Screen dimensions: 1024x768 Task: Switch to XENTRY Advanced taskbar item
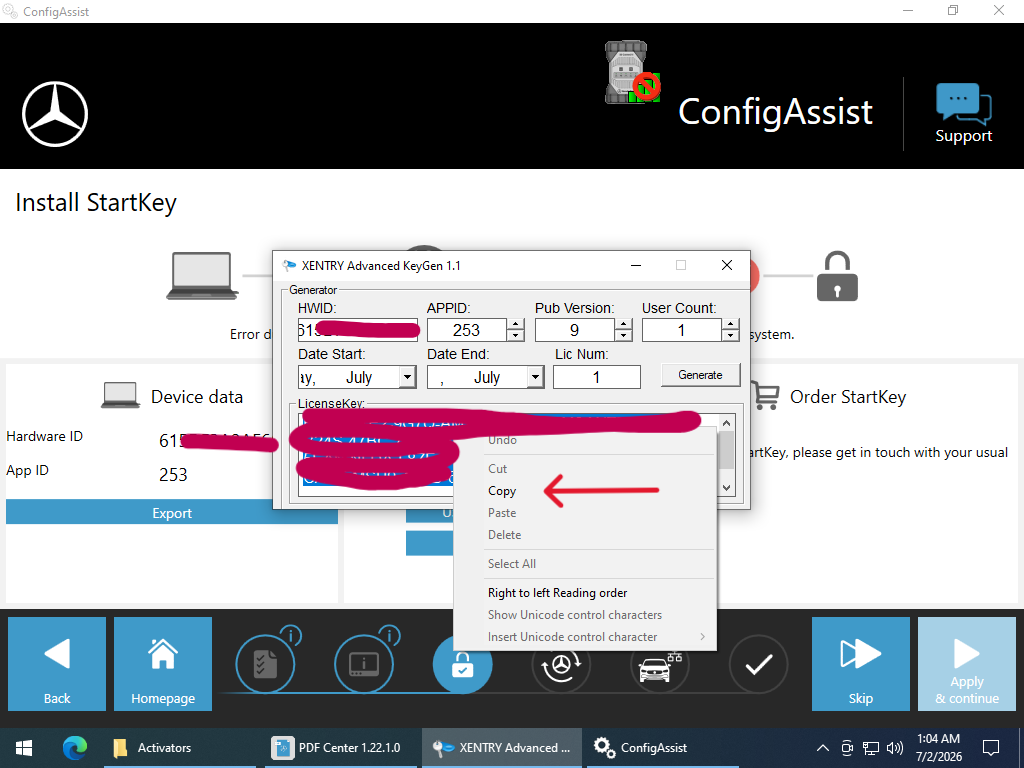point(502,748)
